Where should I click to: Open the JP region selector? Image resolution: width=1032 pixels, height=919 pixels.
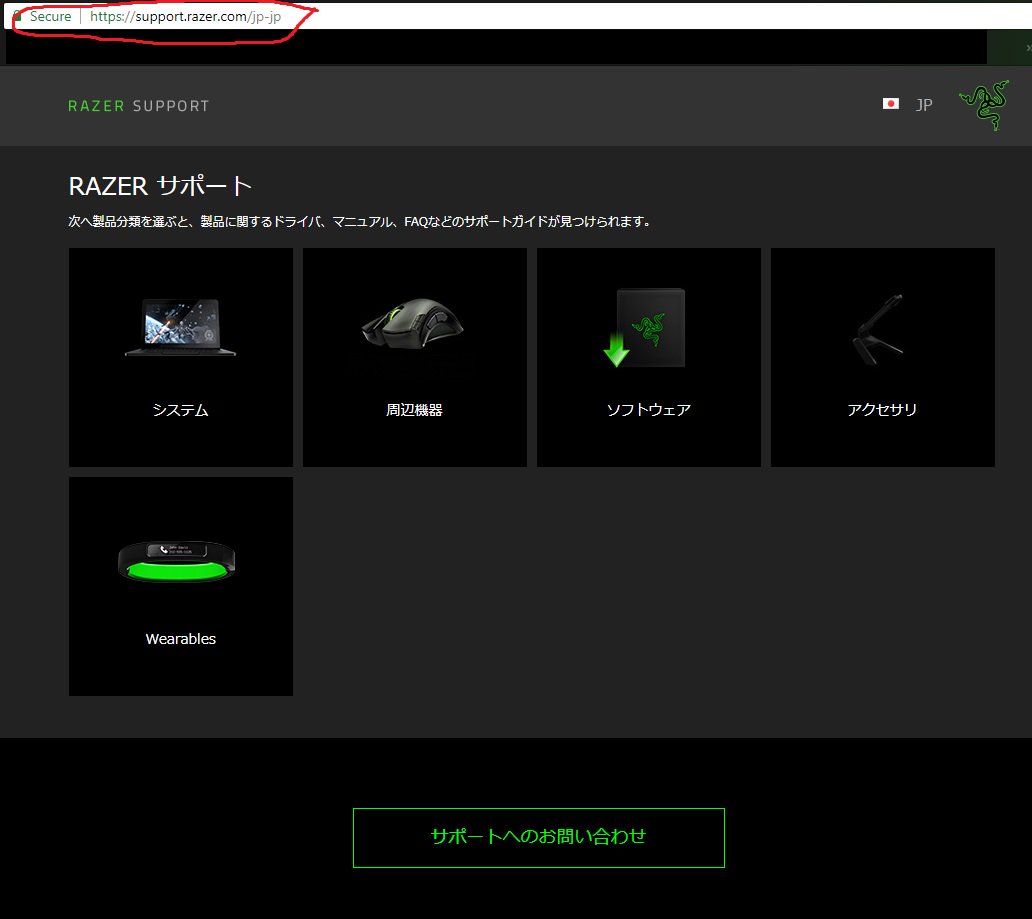[x=923, y=105]
